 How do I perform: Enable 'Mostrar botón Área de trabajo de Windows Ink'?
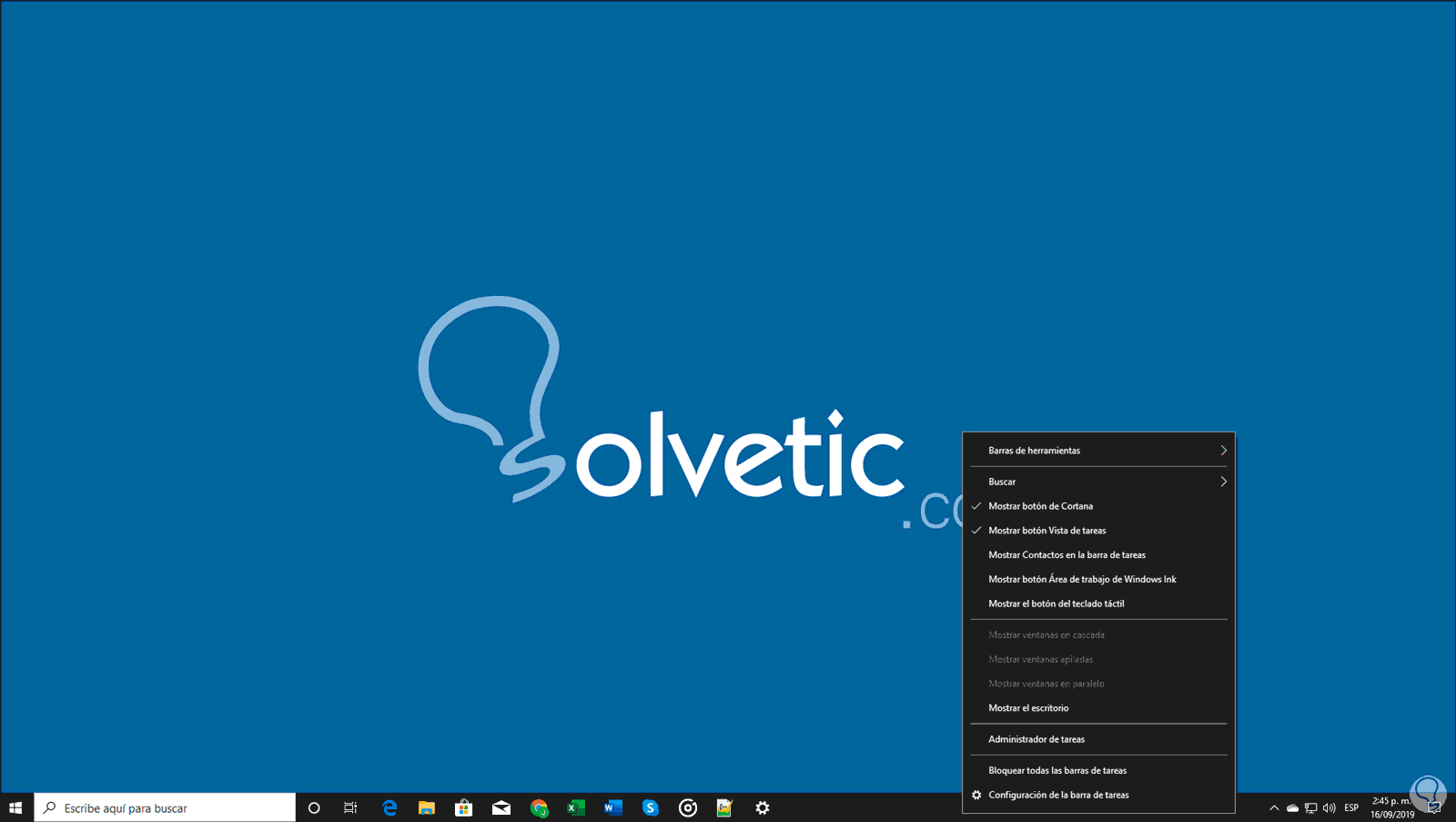pos(1098,580)
